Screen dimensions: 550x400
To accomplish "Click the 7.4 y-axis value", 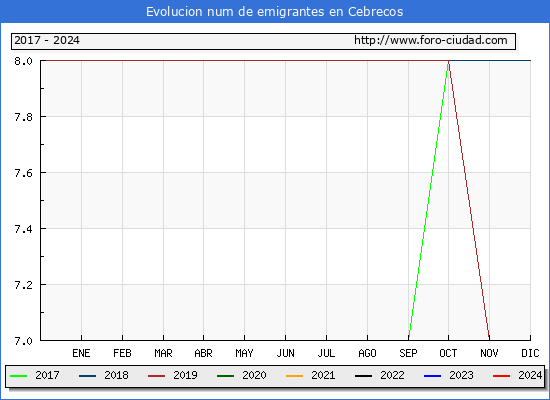I will [23, 229].
